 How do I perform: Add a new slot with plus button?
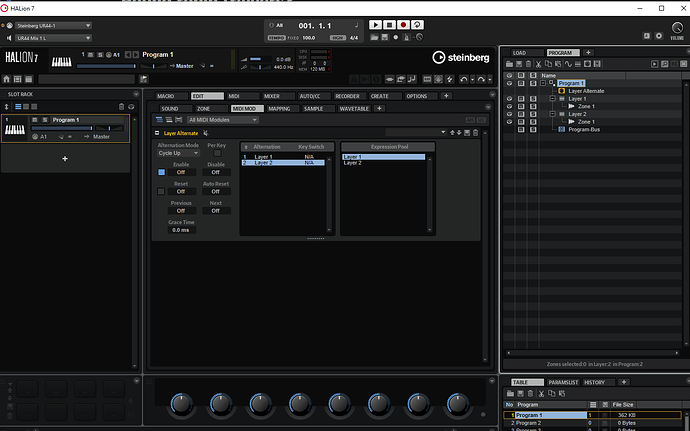[x=65, y=158]
